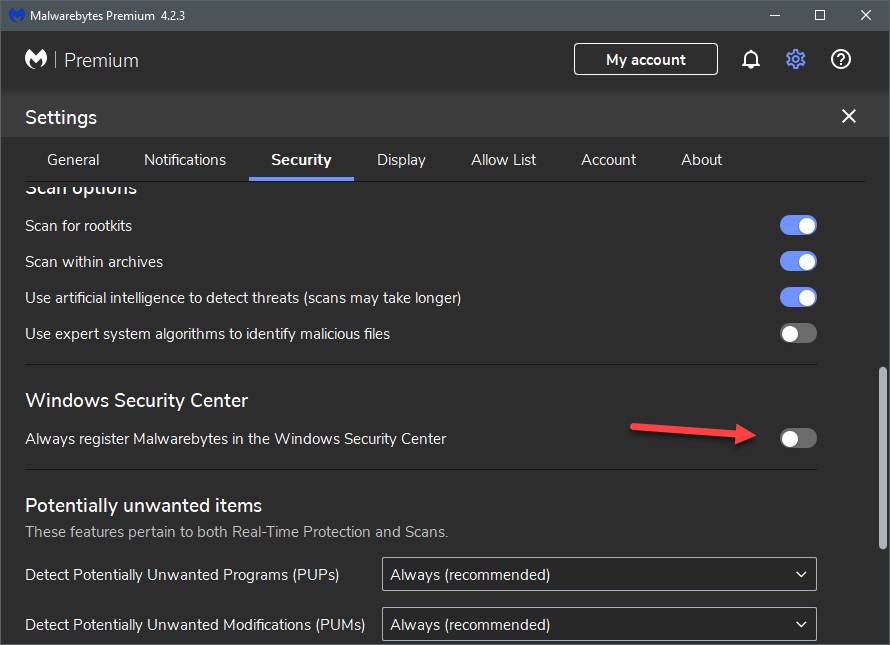Click the Potentially unwanted items heading
The width and height of the screenshot is (890, 645).
point(144,505)
